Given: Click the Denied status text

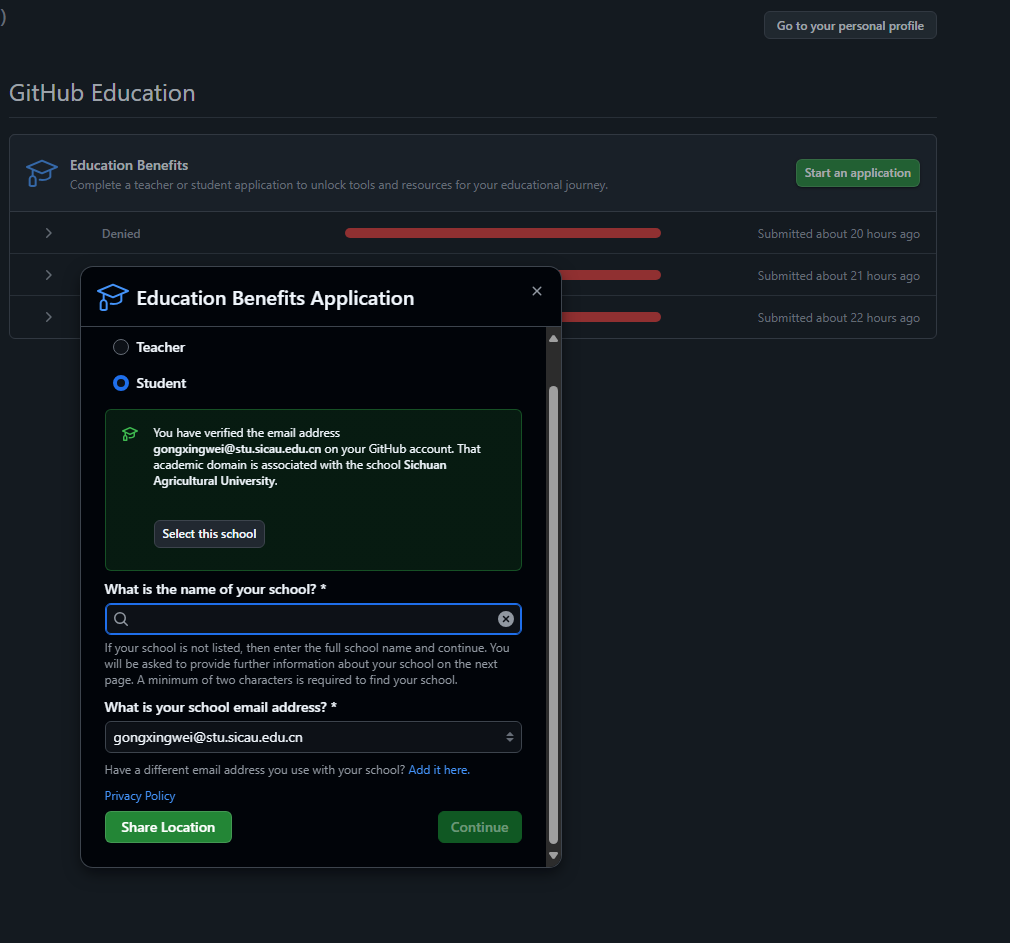Looking at the screenshot, I should 121,234.
